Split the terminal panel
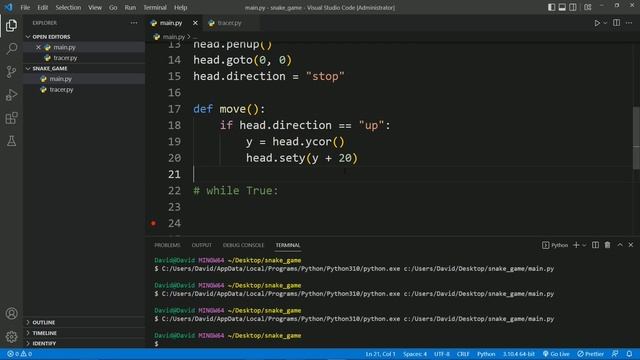Viewport: 640px width, 360px height. click(596, 245)
